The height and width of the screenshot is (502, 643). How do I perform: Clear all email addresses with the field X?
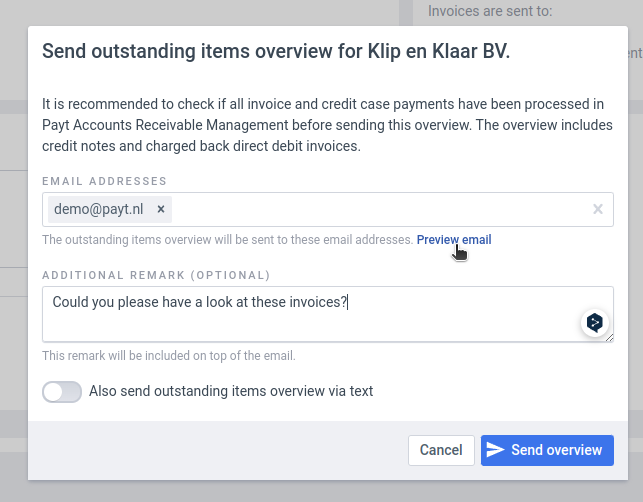[597, 209]
